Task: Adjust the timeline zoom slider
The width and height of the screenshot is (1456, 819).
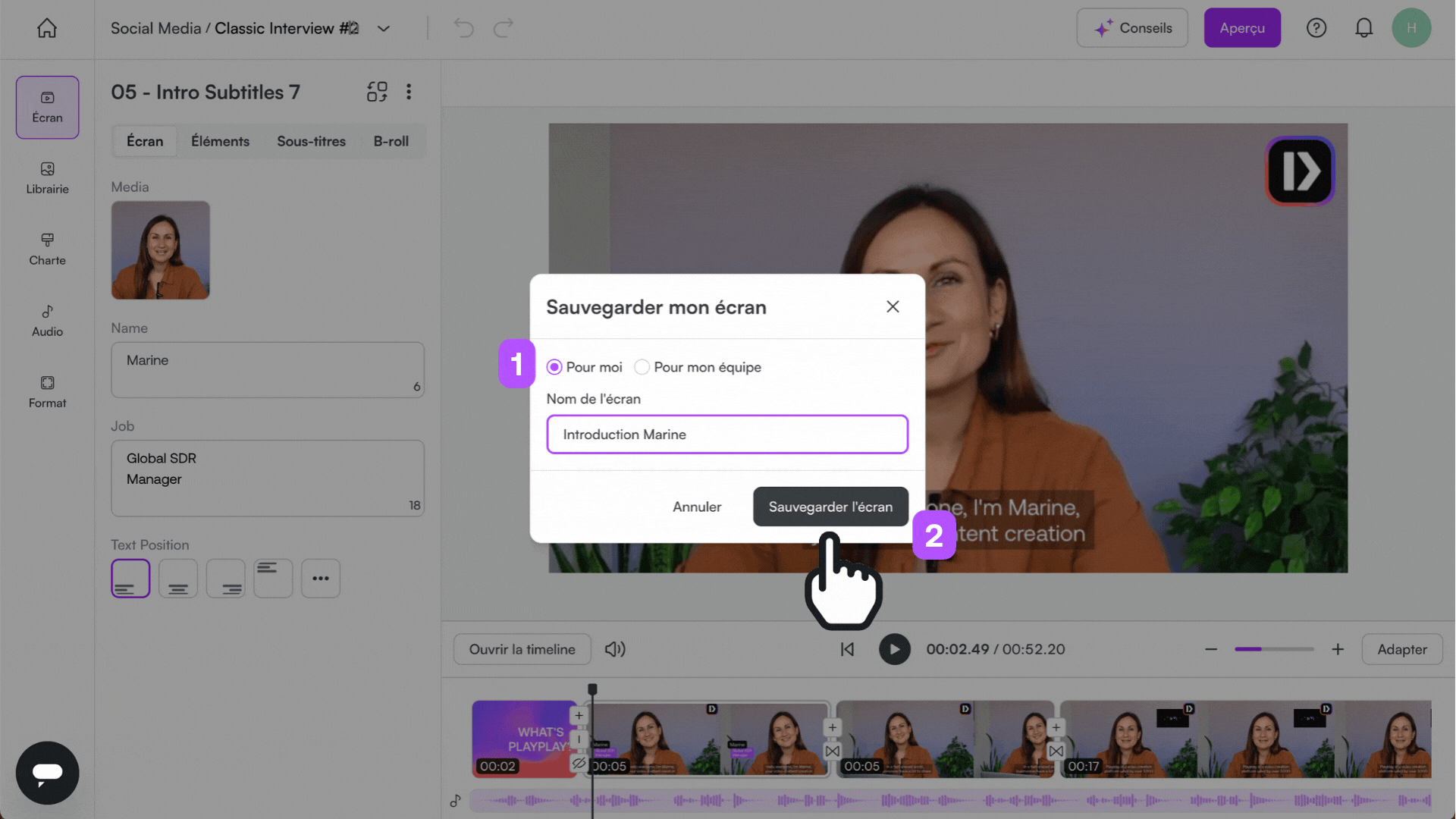Action: coord(1273,649)
